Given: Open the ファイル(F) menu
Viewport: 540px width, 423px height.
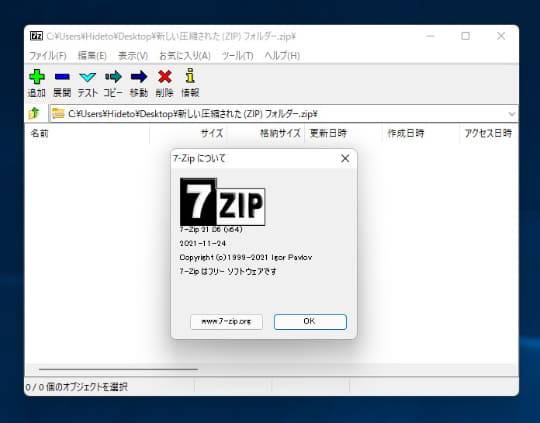Looking at the screenshot, I should point(48,55).
